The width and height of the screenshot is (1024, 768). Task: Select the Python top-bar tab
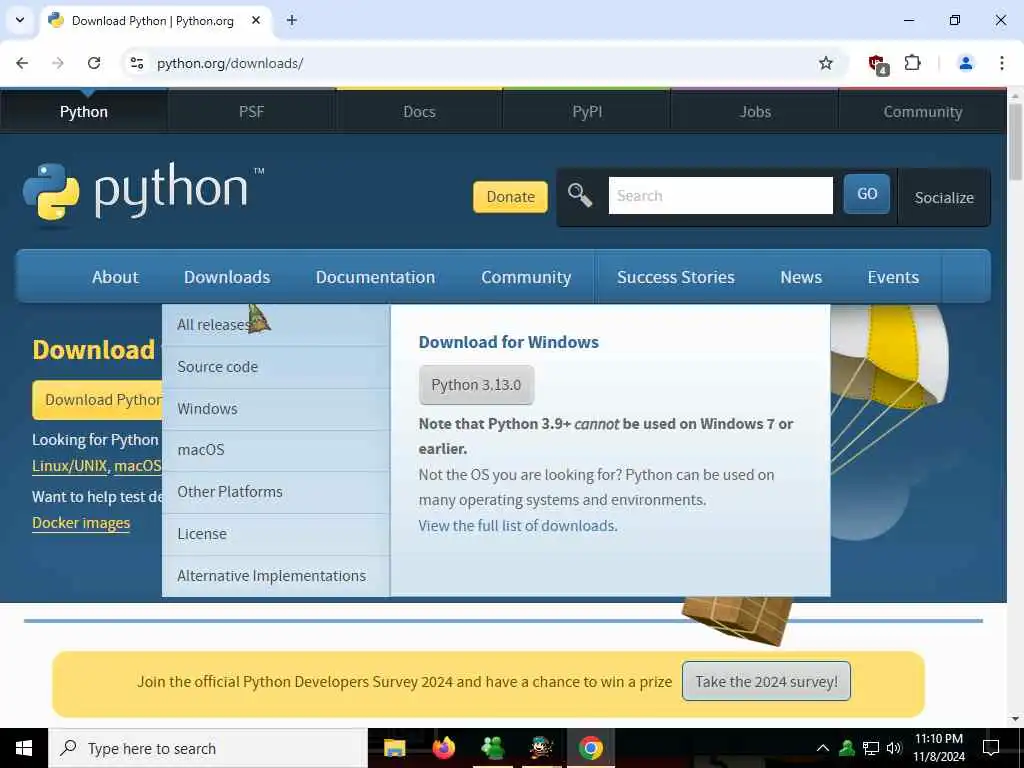[84, 111]
